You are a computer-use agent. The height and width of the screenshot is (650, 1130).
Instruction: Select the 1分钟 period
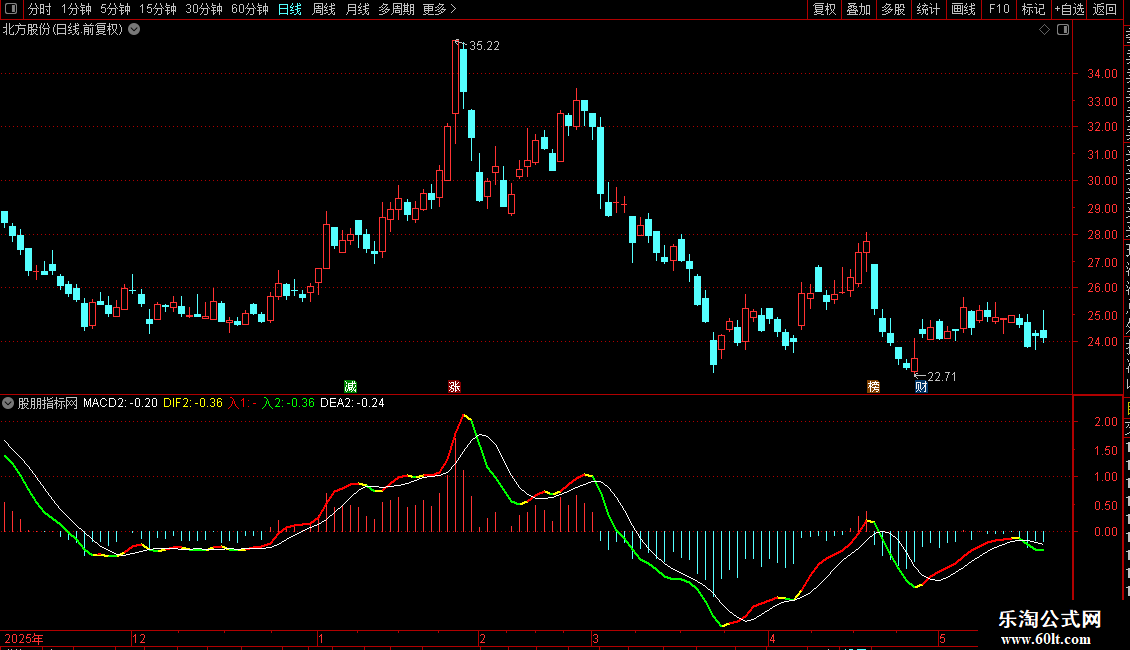tap(76, 9)
